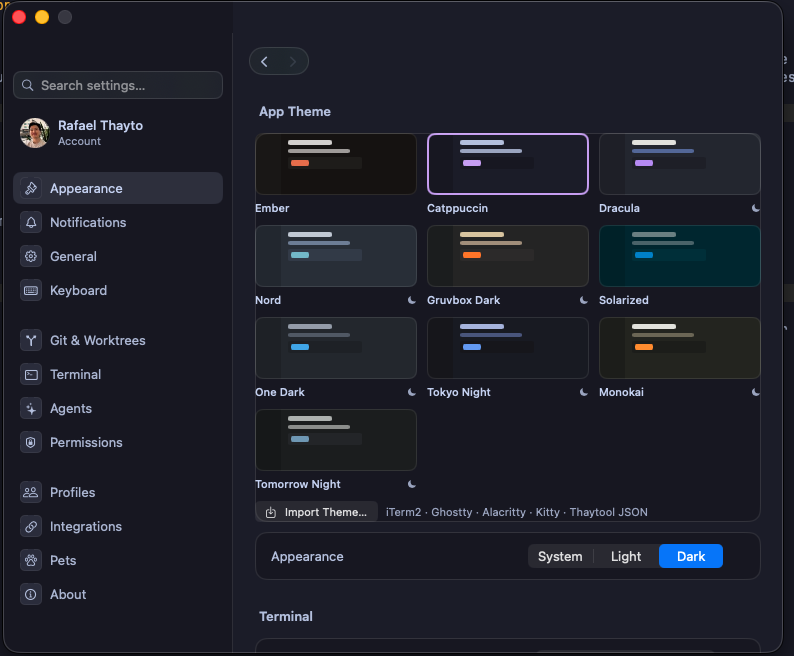
Task: Apply the Gruvbox Dark theme preview
Action: (508, 256)
